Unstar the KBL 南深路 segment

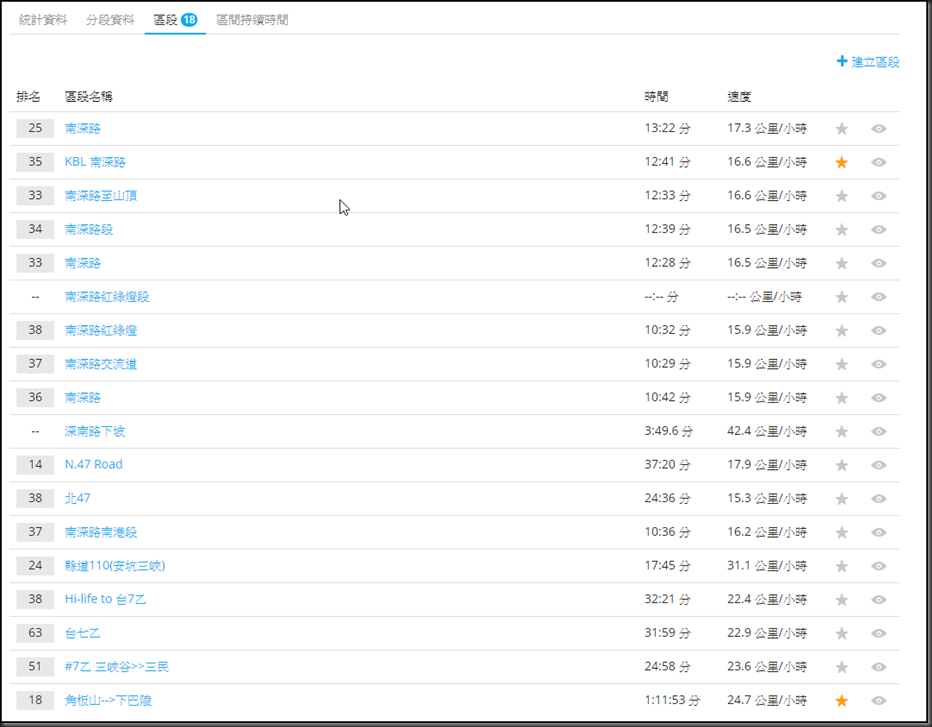[x=842, y=162]
